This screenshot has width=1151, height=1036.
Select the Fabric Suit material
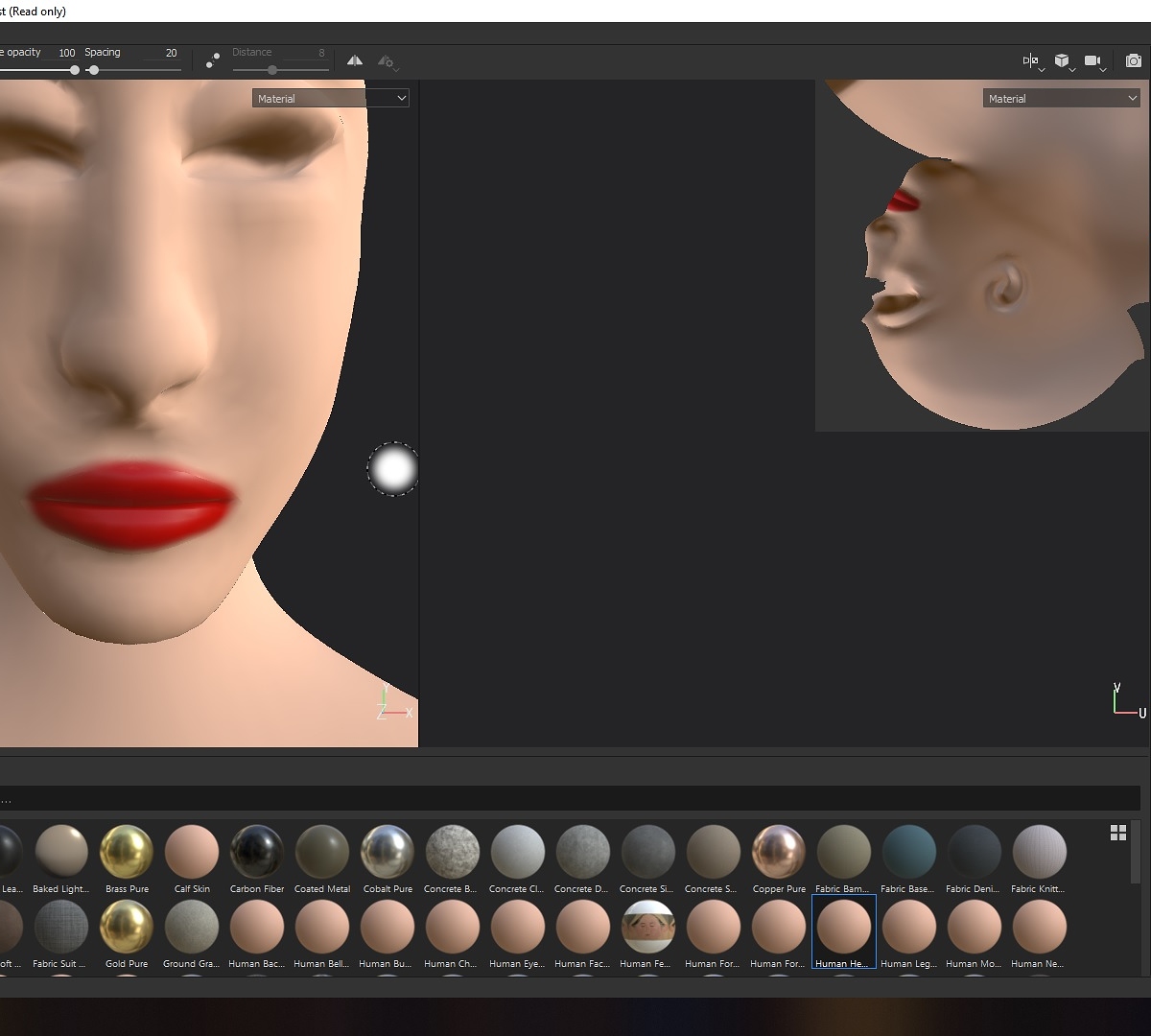pos(61,934)
